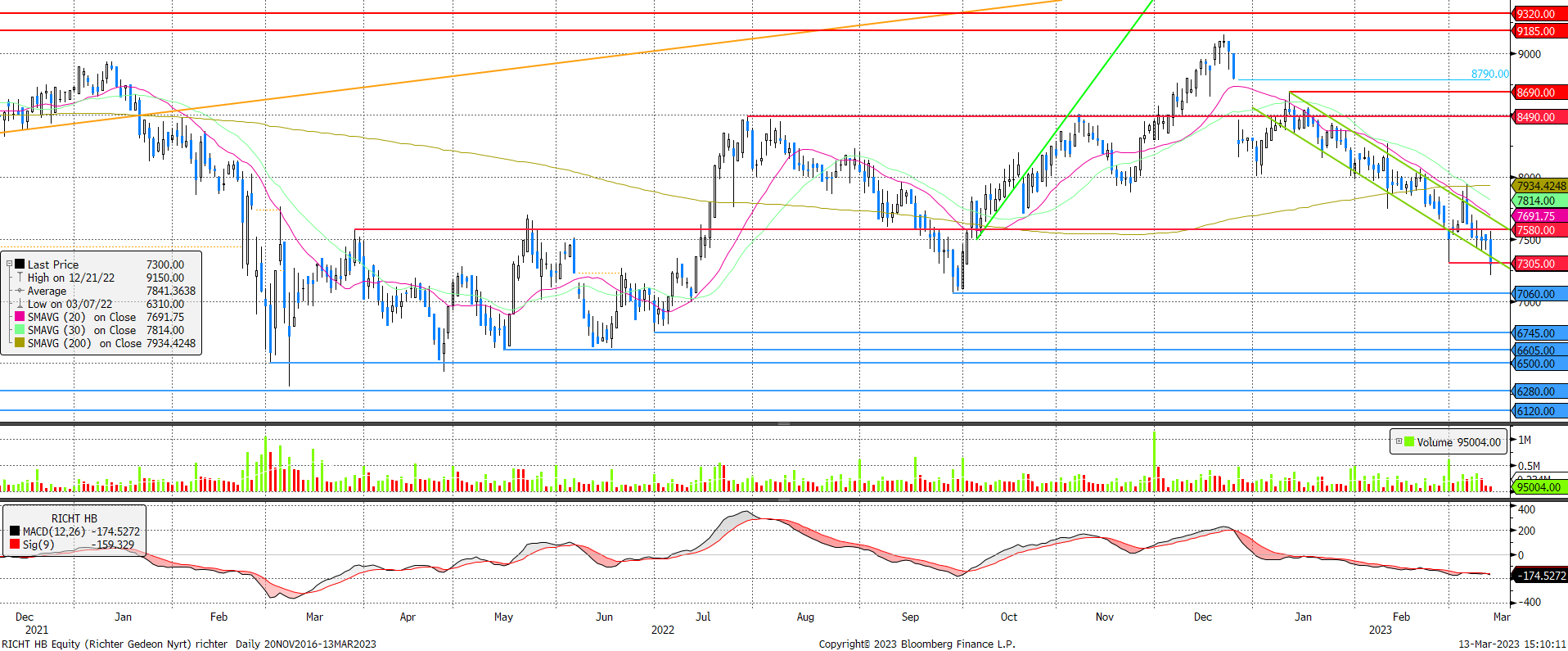Expand the Volume legend box

[1399, 441]
